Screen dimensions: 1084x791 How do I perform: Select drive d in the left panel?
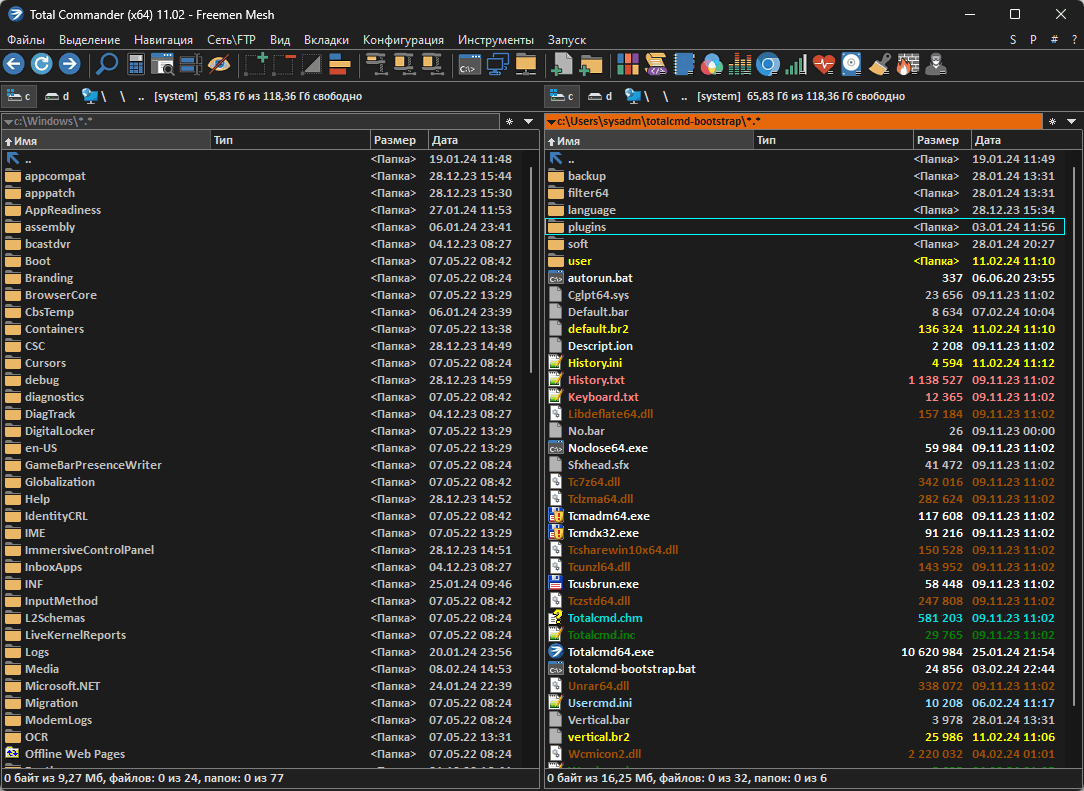point(56,96)
